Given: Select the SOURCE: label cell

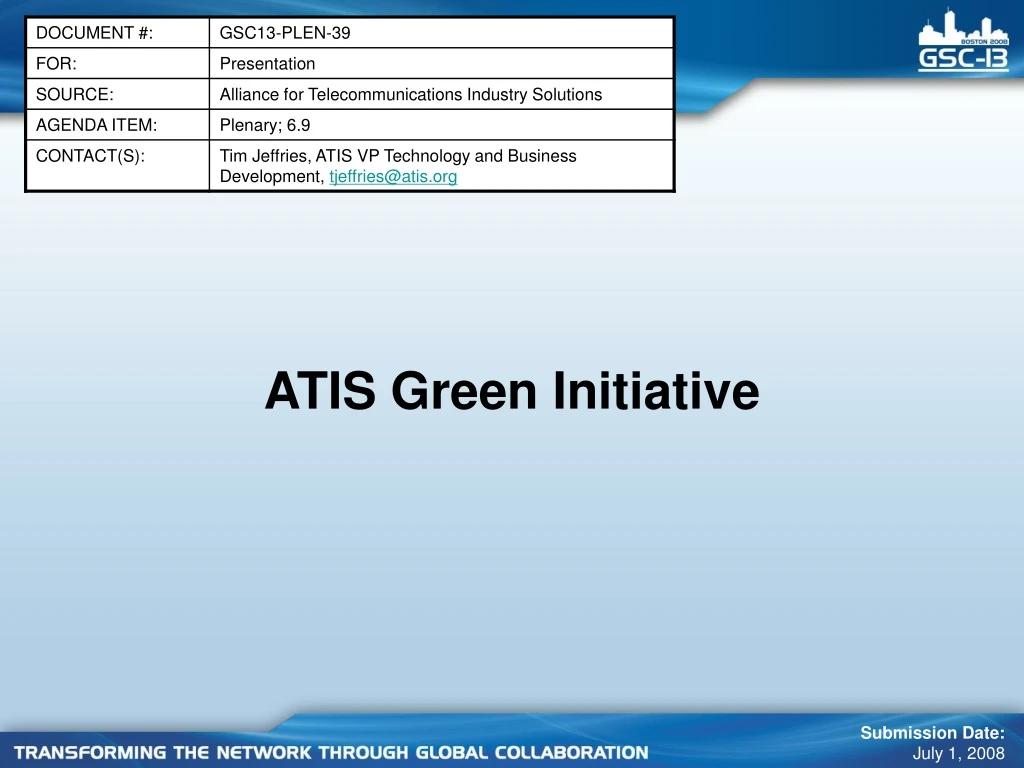Looking at the screenshot, I should [x=118, y=94].
